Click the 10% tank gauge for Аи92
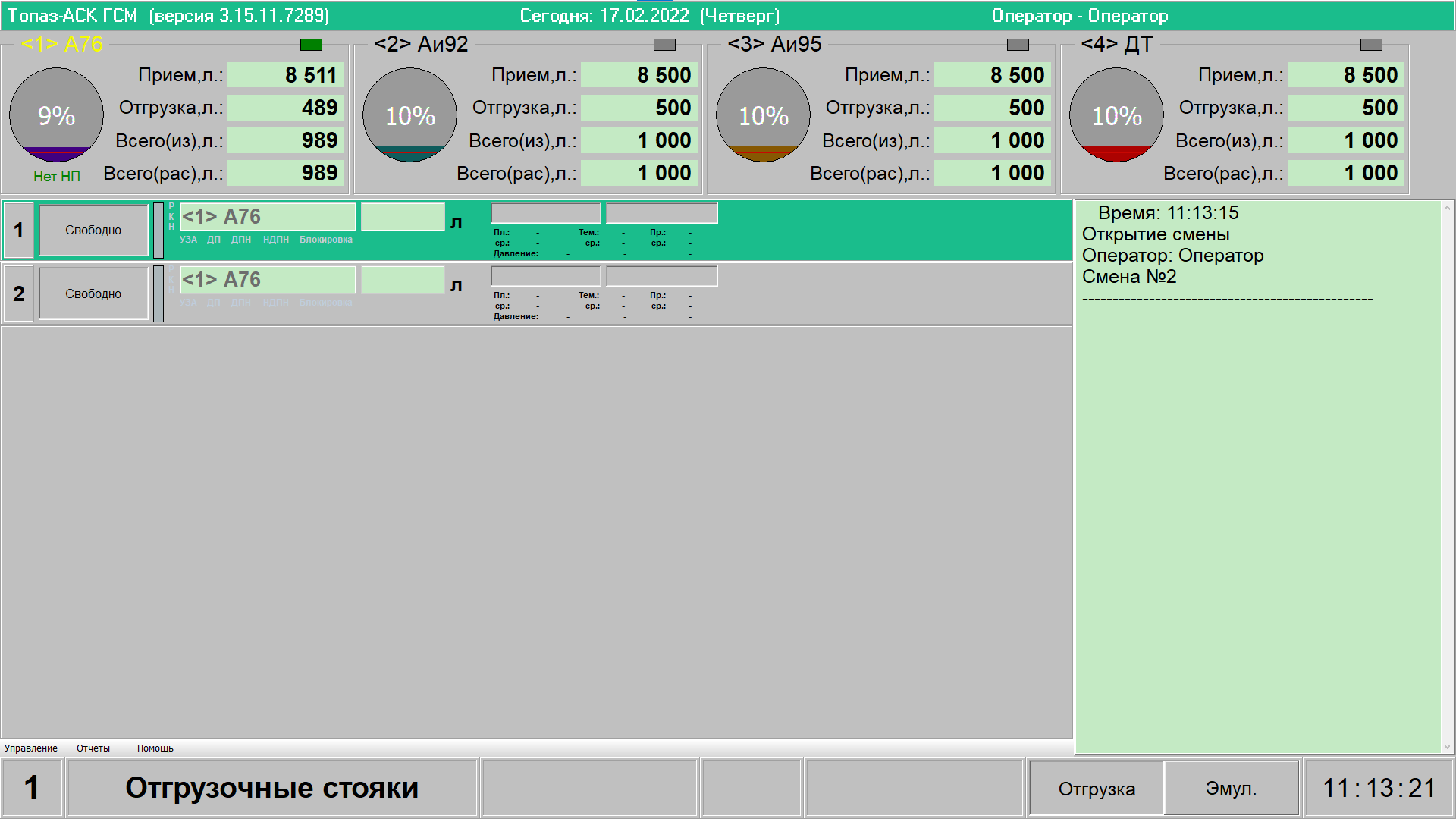This screenshot has width=1456, height=819. point(410,115)
